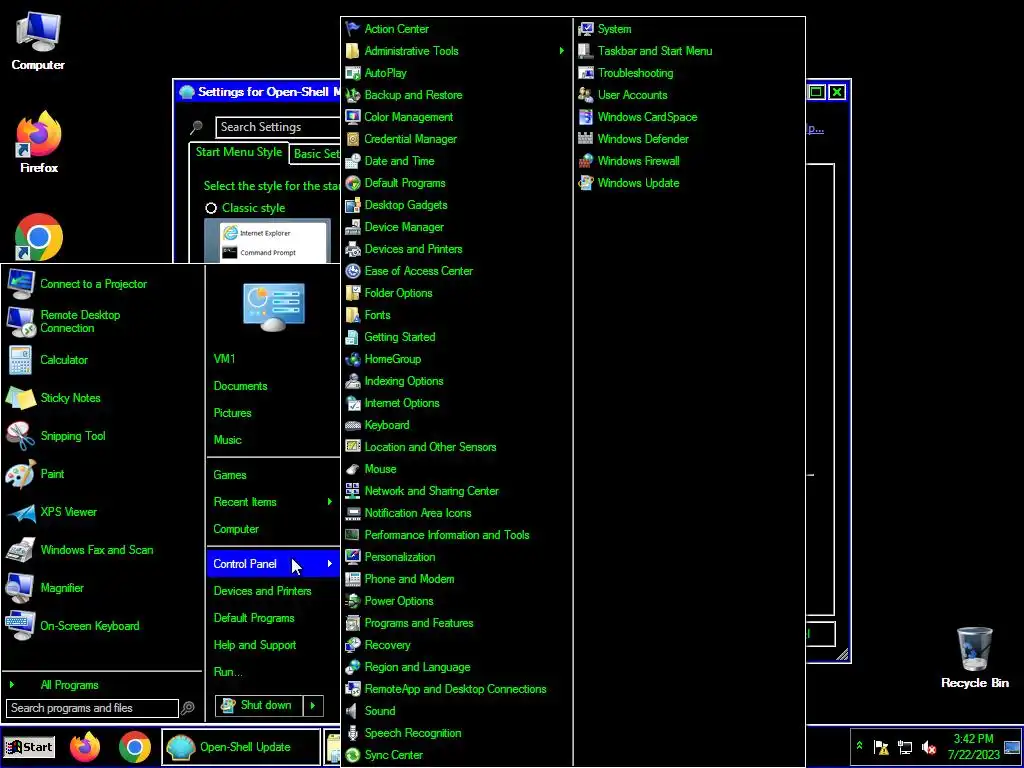1024x768 pixels.
Task: Open Recycle Bin on desktop
Action: click(974, 658)
